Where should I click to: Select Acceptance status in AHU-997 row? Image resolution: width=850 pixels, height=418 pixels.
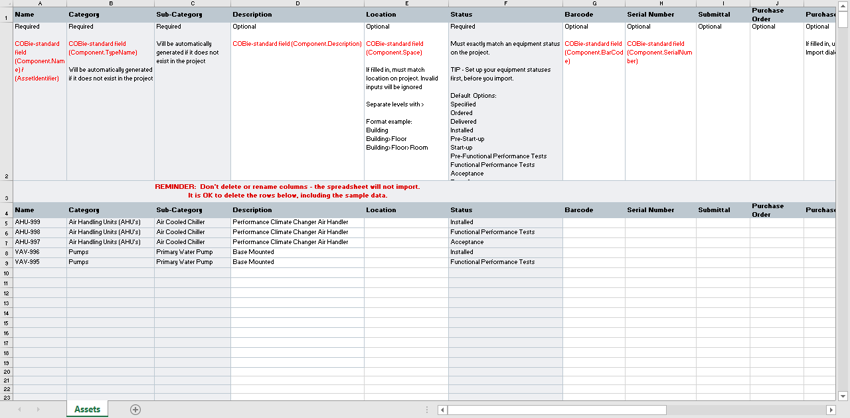[505, 242]
